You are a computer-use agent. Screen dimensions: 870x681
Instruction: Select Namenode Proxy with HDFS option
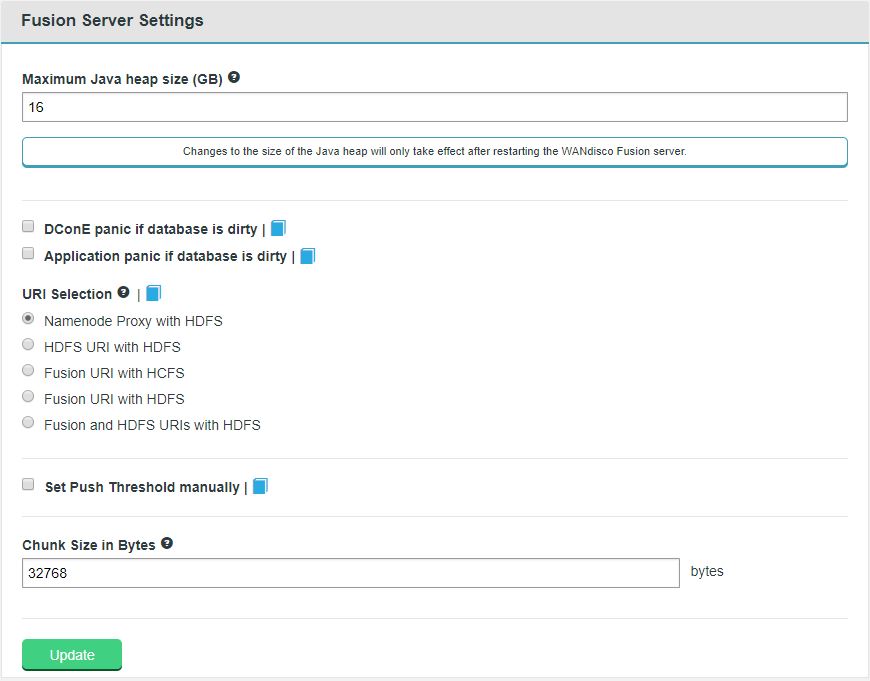(28, 318)
